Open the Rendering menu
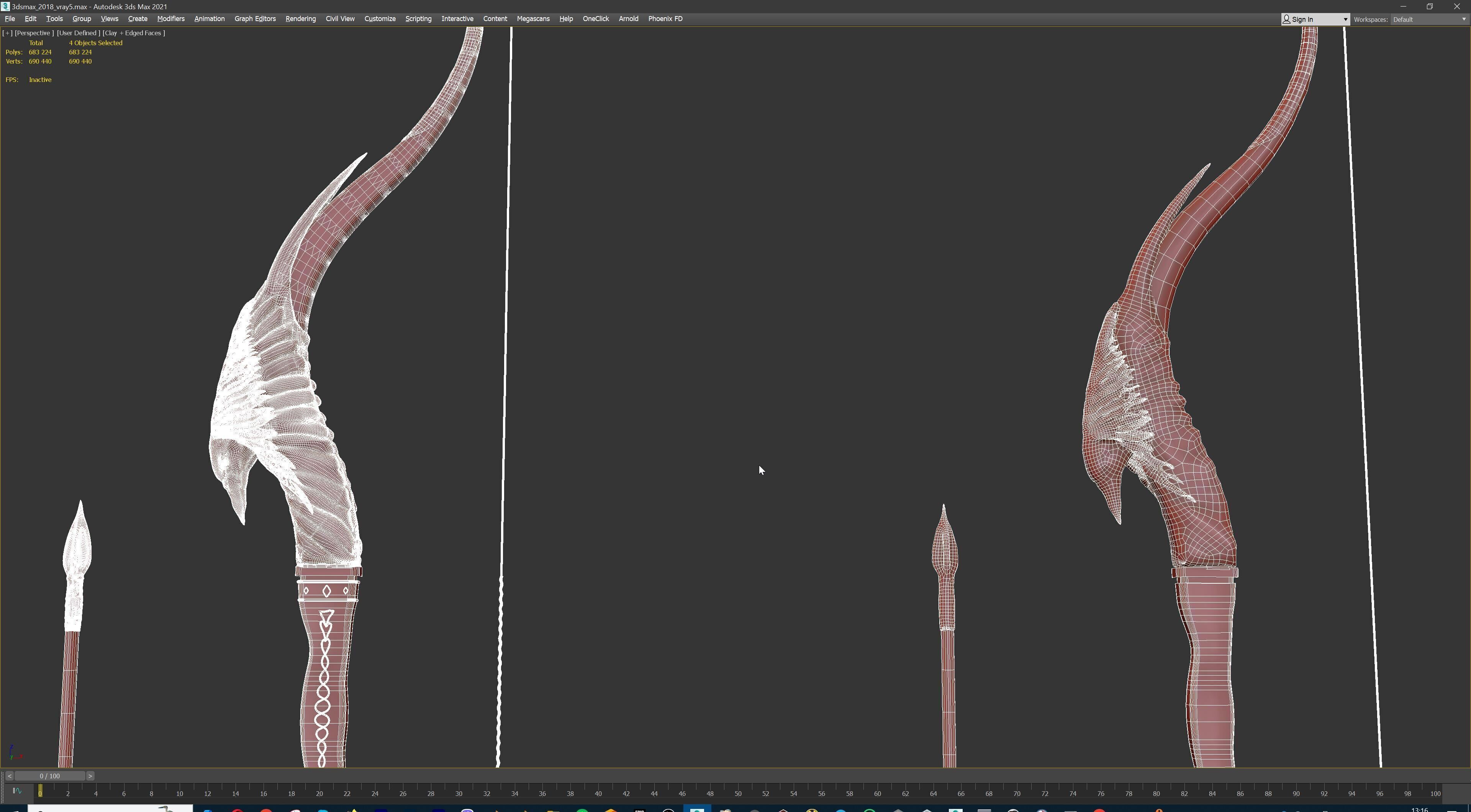1471x812 pixels. (x=300, y=19)
